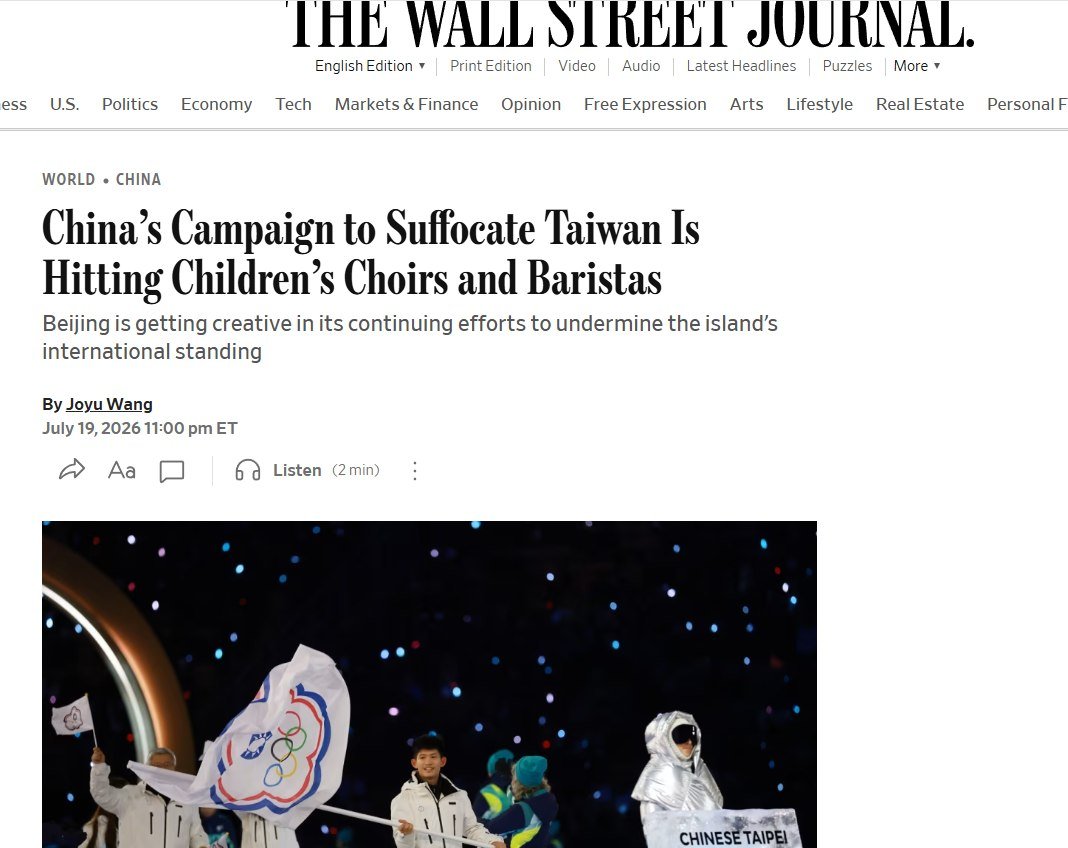Select the U.S. section
This screenshot has height=848, width=1068.
[65, 104]
